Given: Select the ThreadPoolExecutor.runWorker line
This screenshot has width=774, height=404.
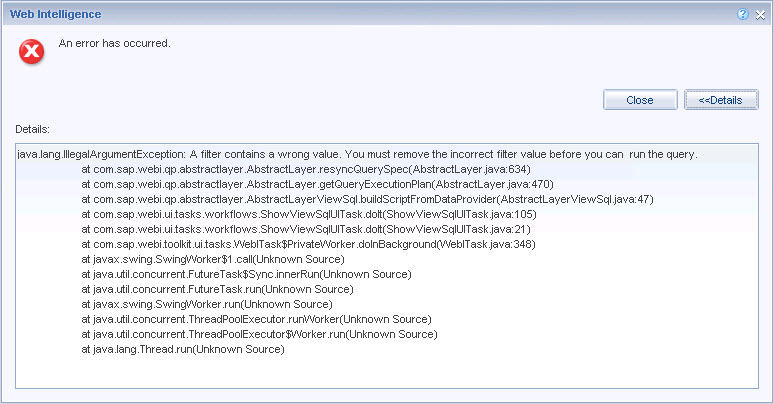Looking at the screenshot, I should tap(256, 319).
